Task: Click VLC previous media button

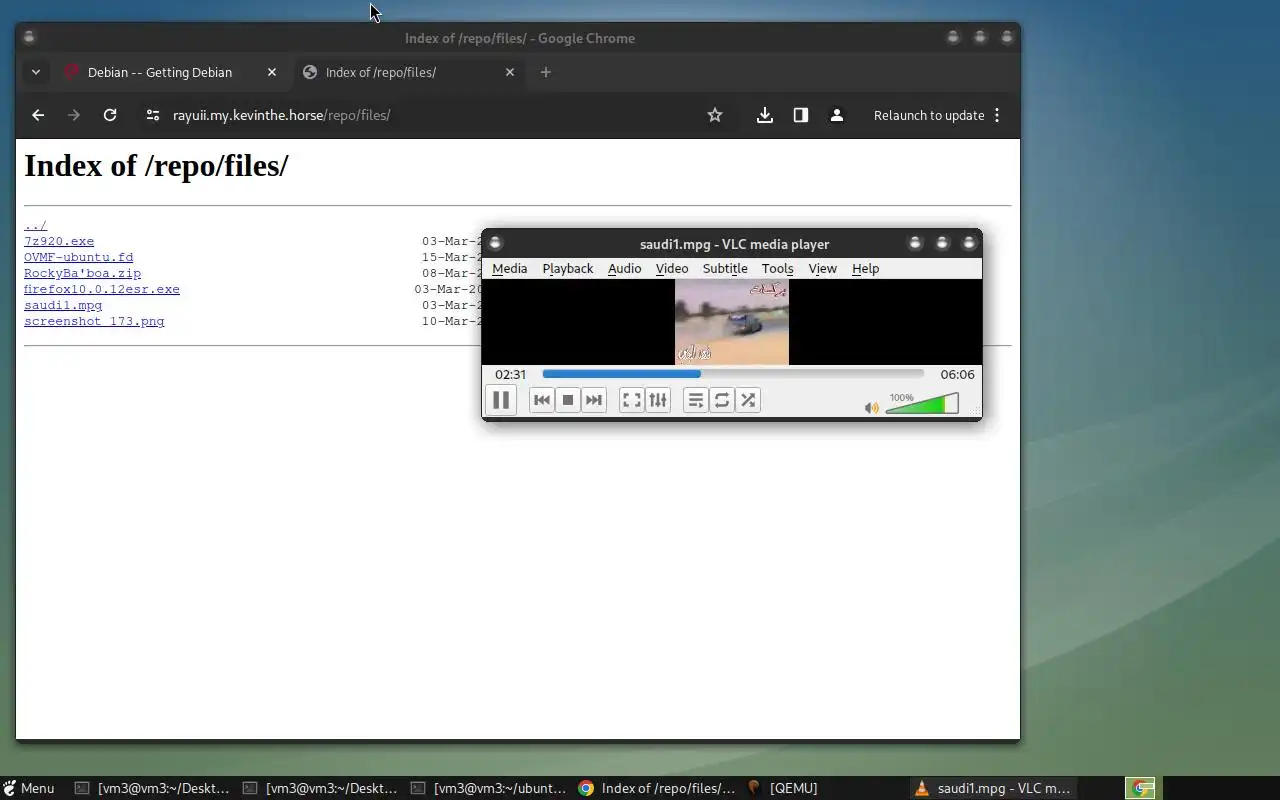Action: 542,400
